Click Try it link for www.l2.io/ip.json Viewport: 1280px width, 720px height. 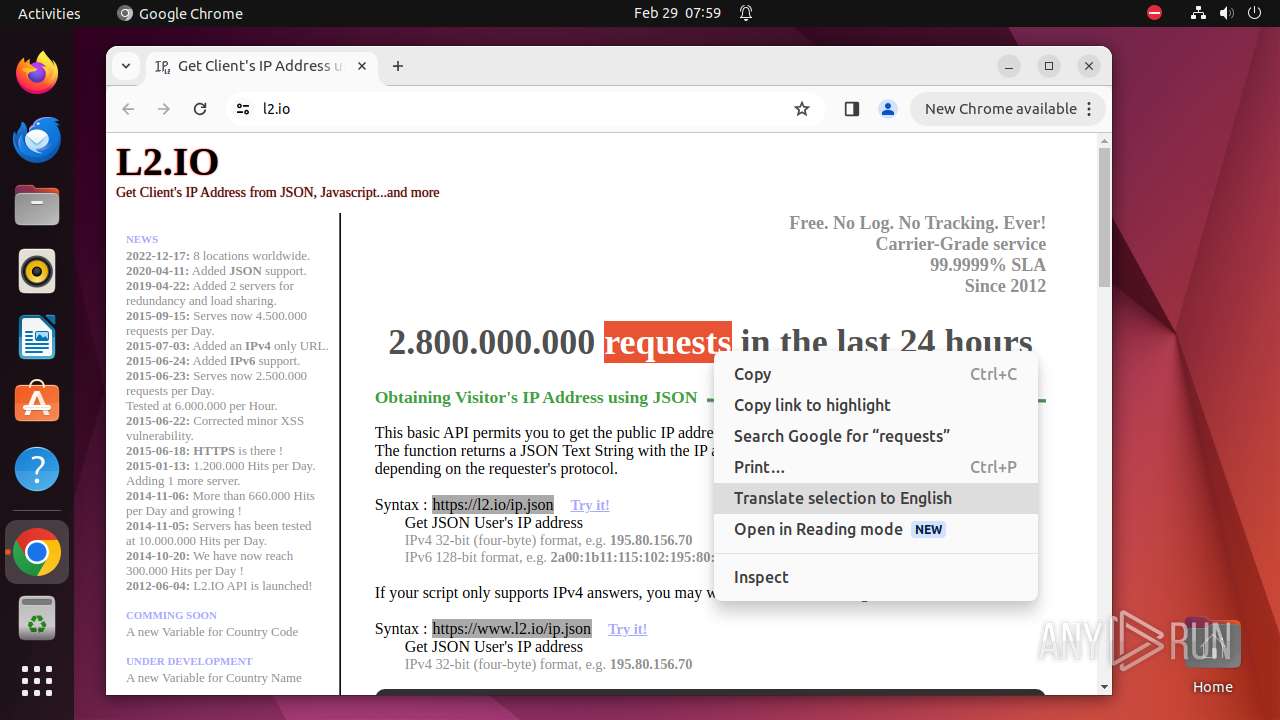tap(628, 629)
